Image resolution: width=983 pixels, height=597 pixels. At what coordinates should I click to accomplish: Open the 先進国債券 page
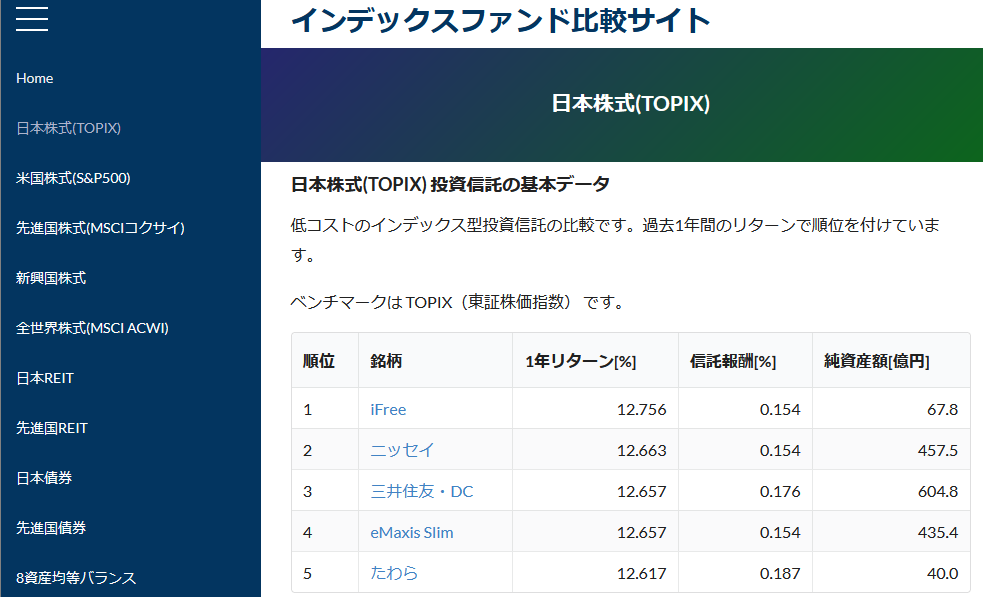pos(51,527)
